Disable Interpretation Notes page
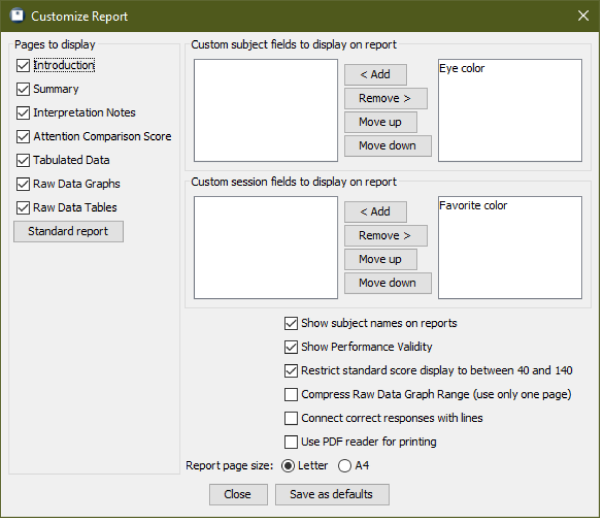The height and width of the screenshot is (518, 600). point(23,113)
